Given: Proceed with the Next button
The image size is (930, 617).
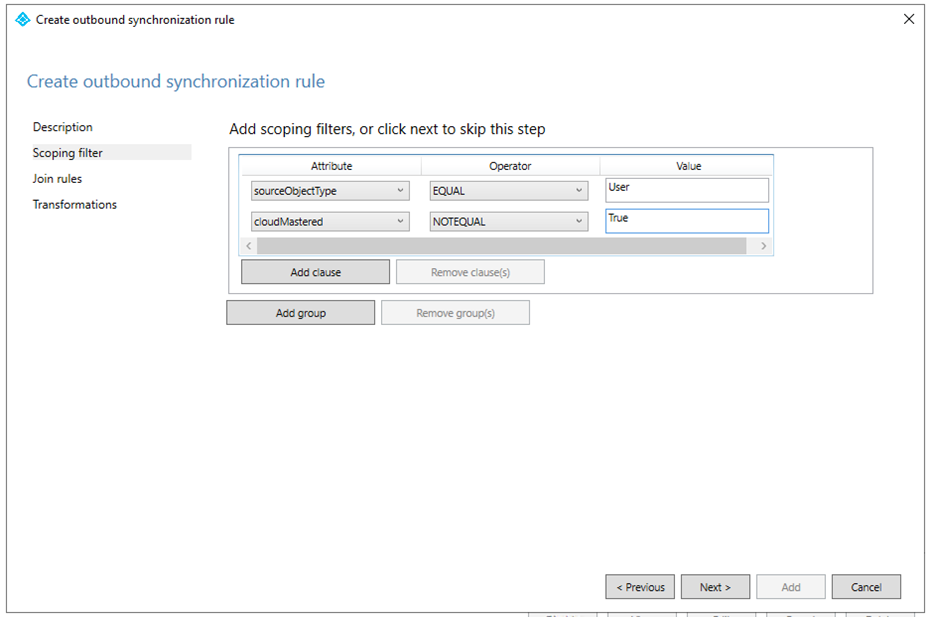Looking at the screenshot, I should click(x=715, y=587).
